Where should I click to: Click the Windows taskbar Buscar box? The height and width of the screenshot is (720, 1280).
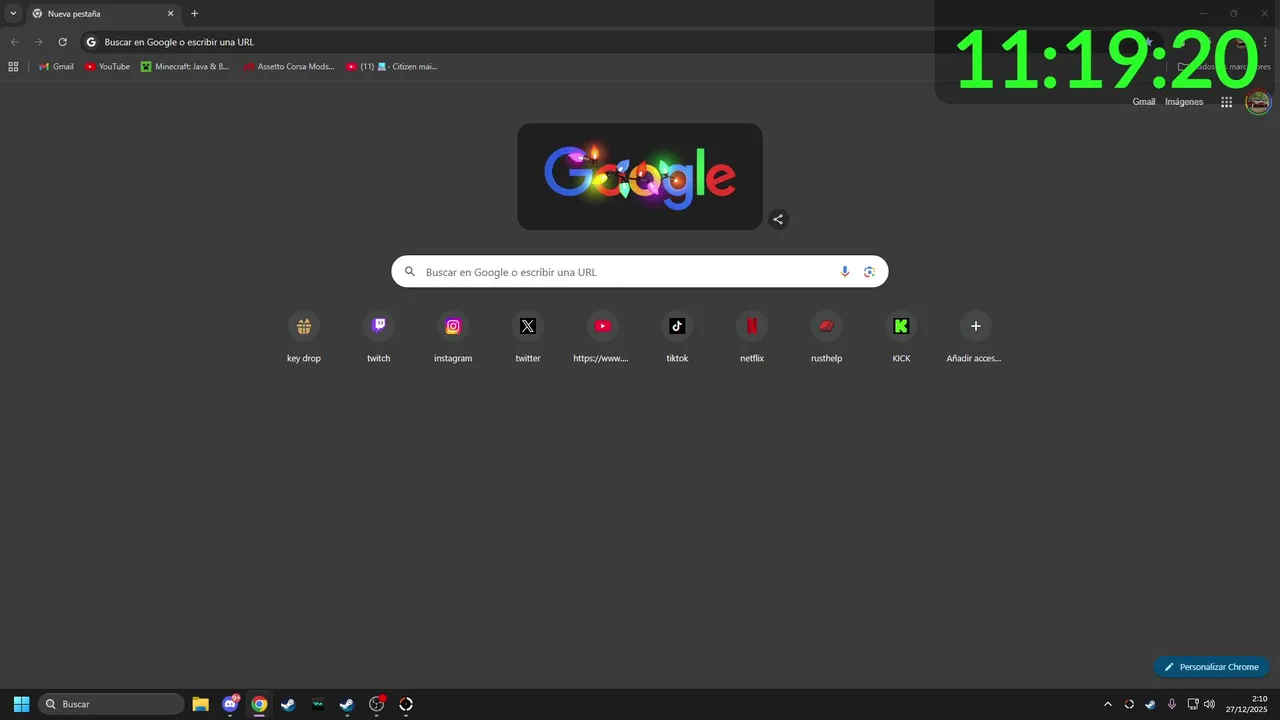[x=111, y=704]
